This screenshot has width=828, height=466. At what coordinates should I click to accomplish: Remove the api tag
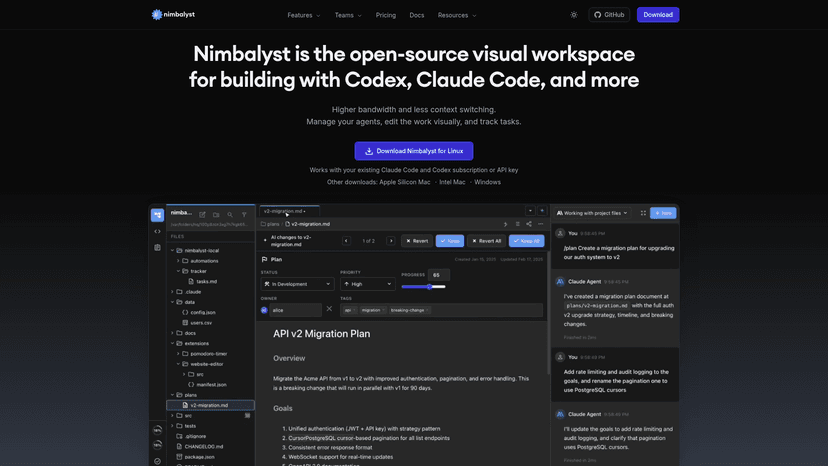coord(354,310)
